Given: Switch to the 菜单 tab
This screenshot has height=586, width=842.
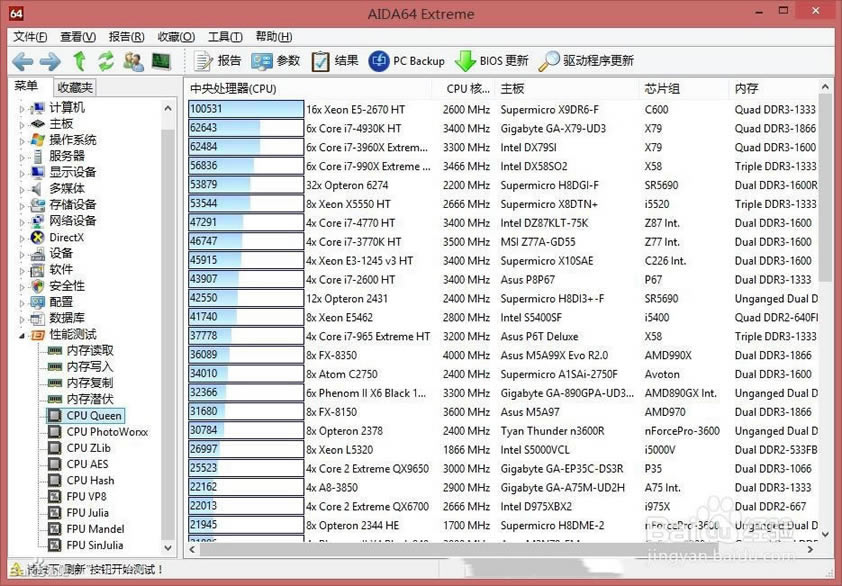Looking at the screenshot, I should click(26, 86).
